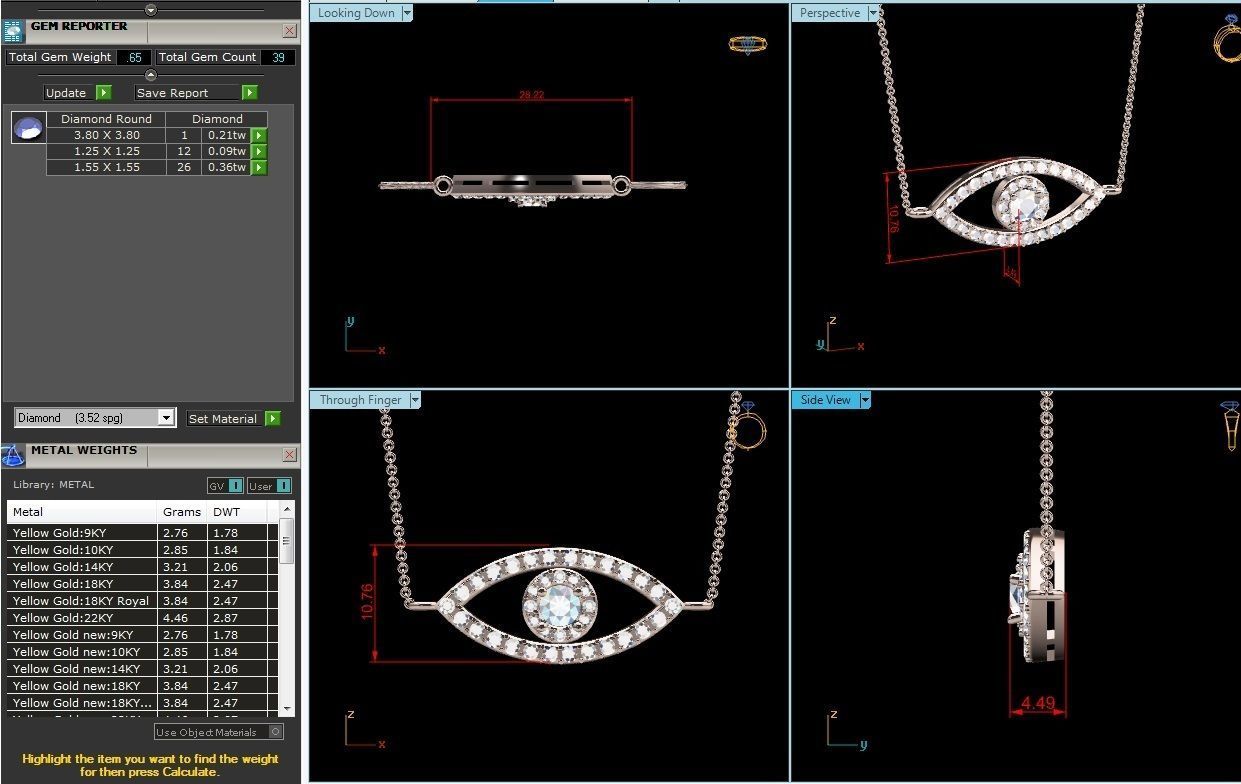Select the Looking Down viewport title
Screen dimensions: 1241x784
point(356,14)
